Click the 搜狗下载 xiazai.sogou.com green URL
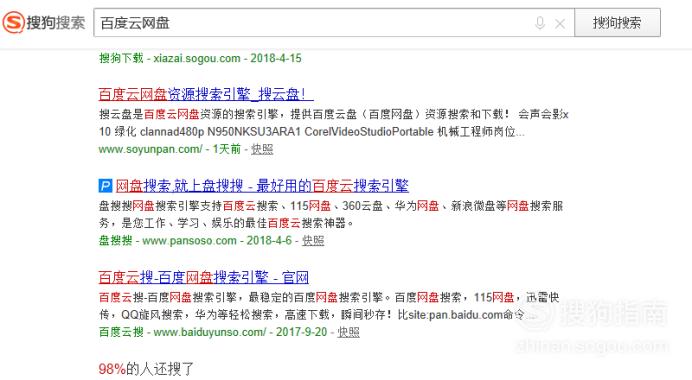The height and width of the screenshot is (380, 692). click(x=200, y=58)
